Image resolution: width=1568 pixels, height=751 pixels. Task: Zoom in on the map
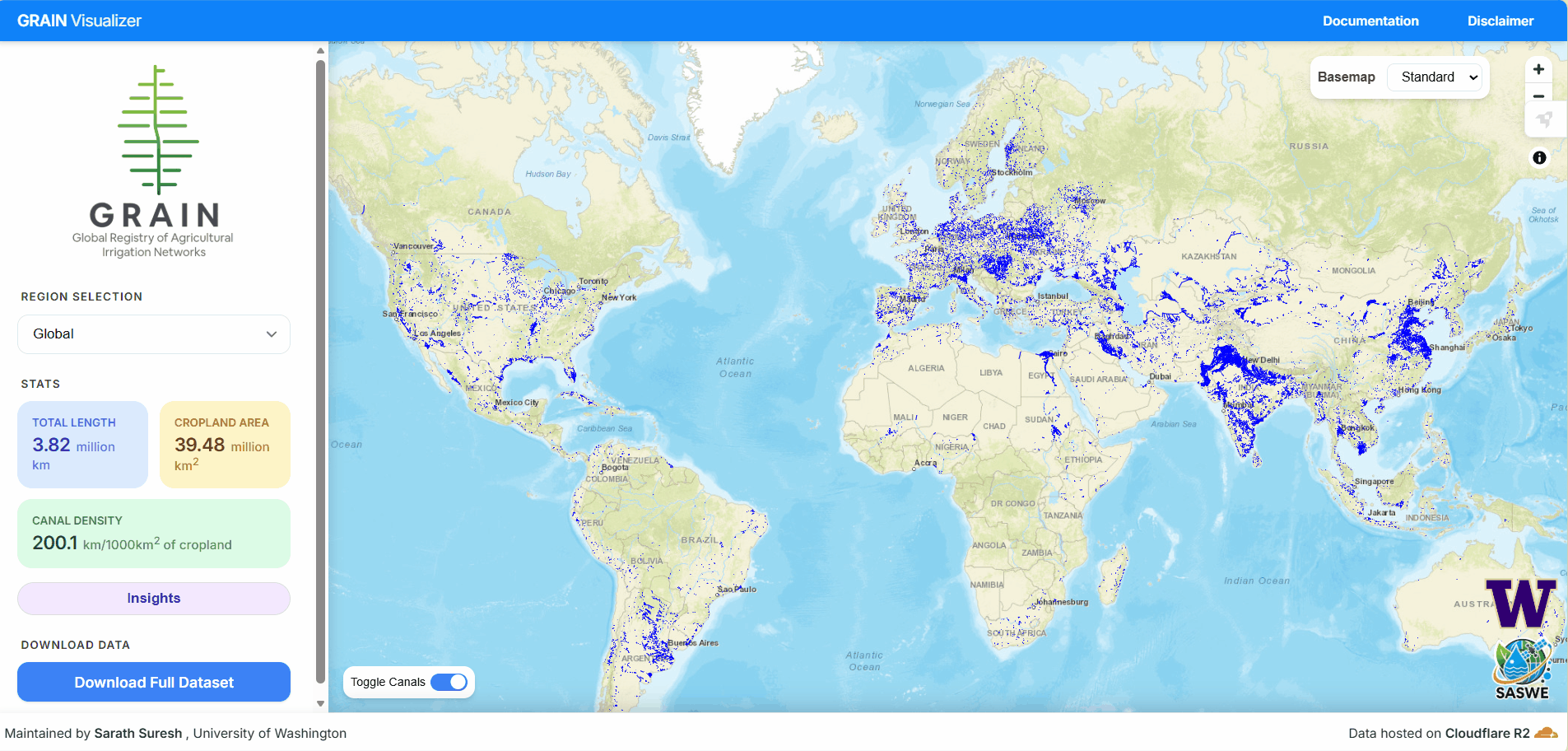coord(1538,69)
